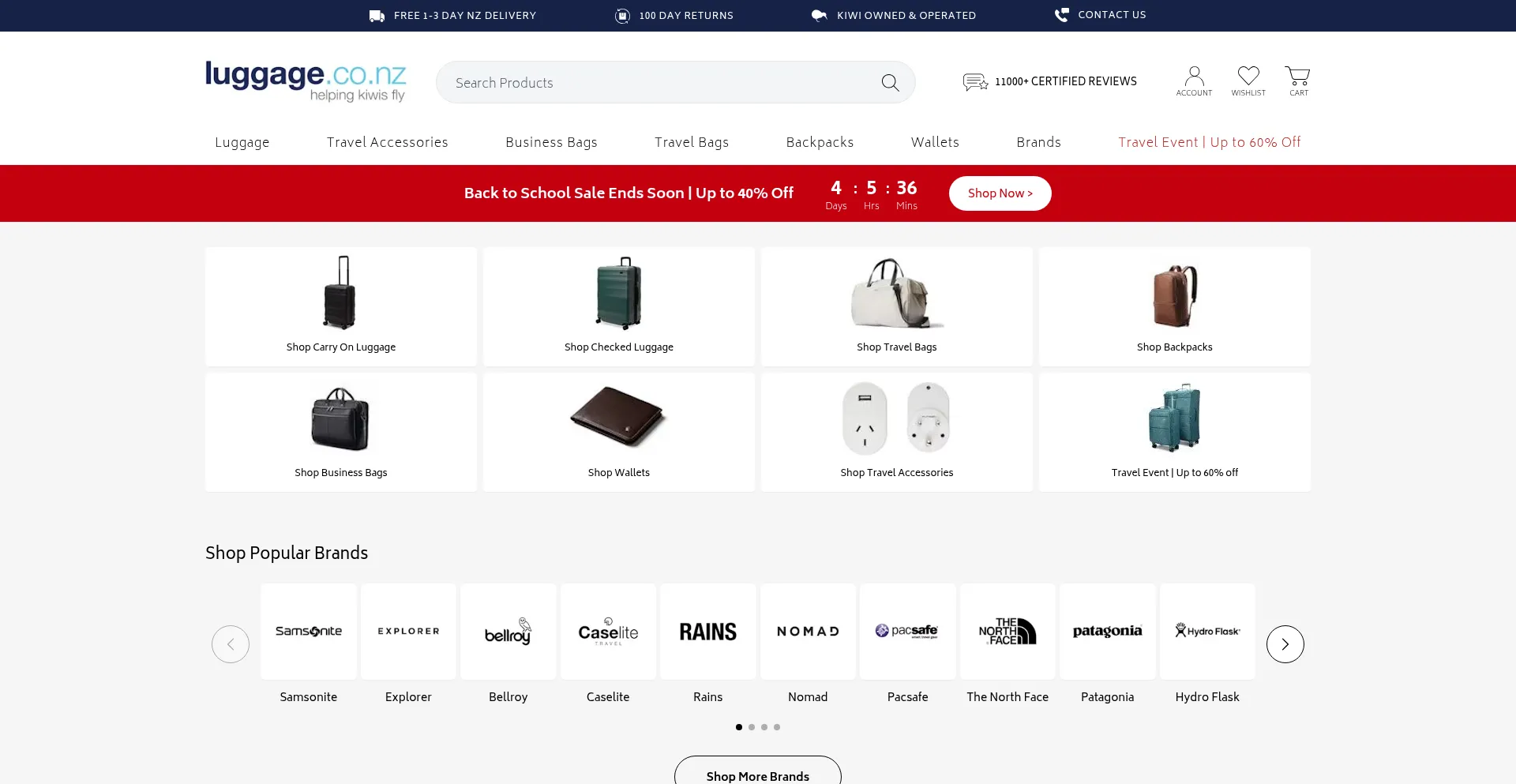Open Travel Event Up to 60% off tile

pyautogui.click(x=1175, y=432)
